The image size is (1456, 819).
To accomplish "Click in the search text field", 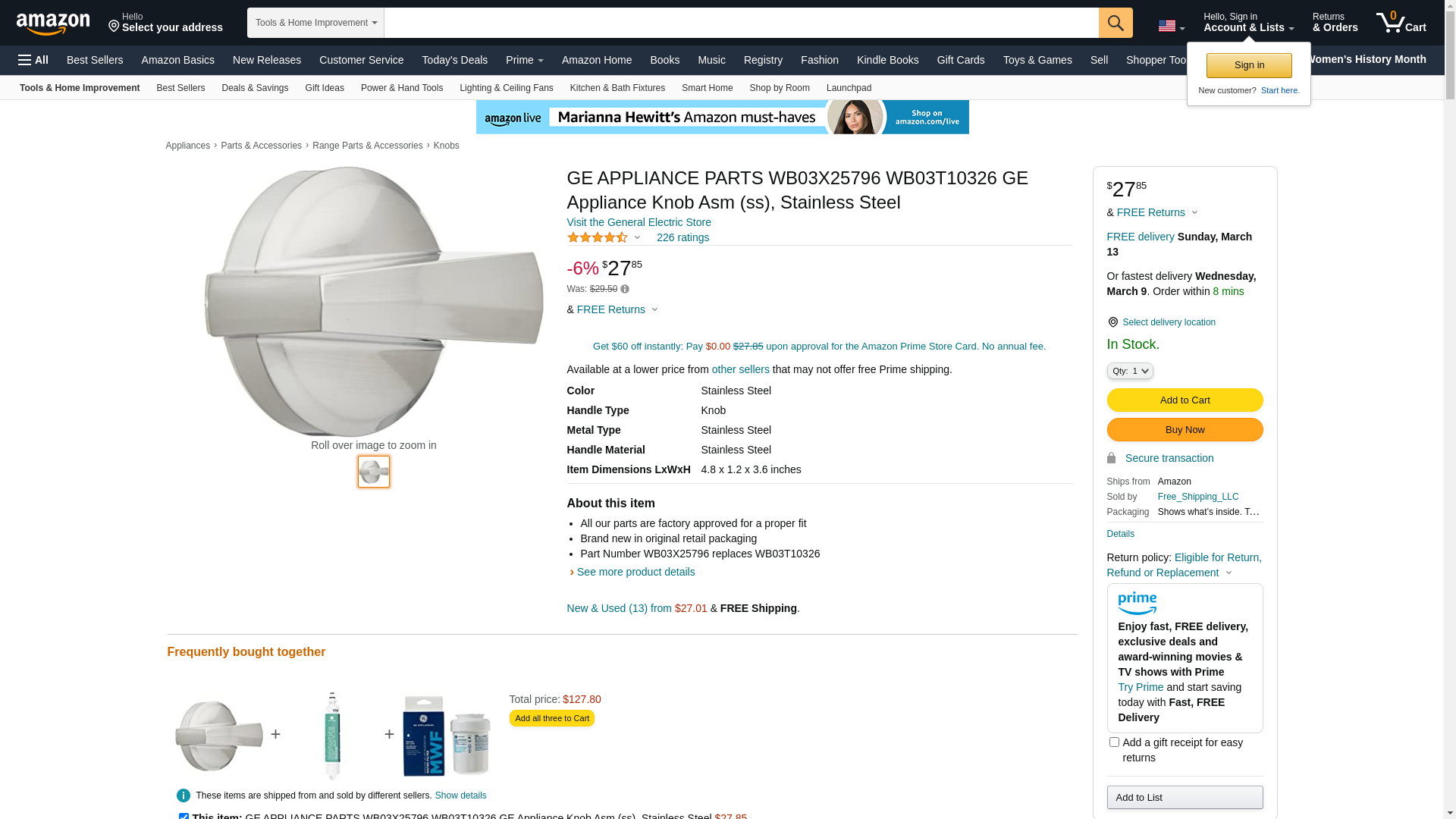I will coord(741,23).
